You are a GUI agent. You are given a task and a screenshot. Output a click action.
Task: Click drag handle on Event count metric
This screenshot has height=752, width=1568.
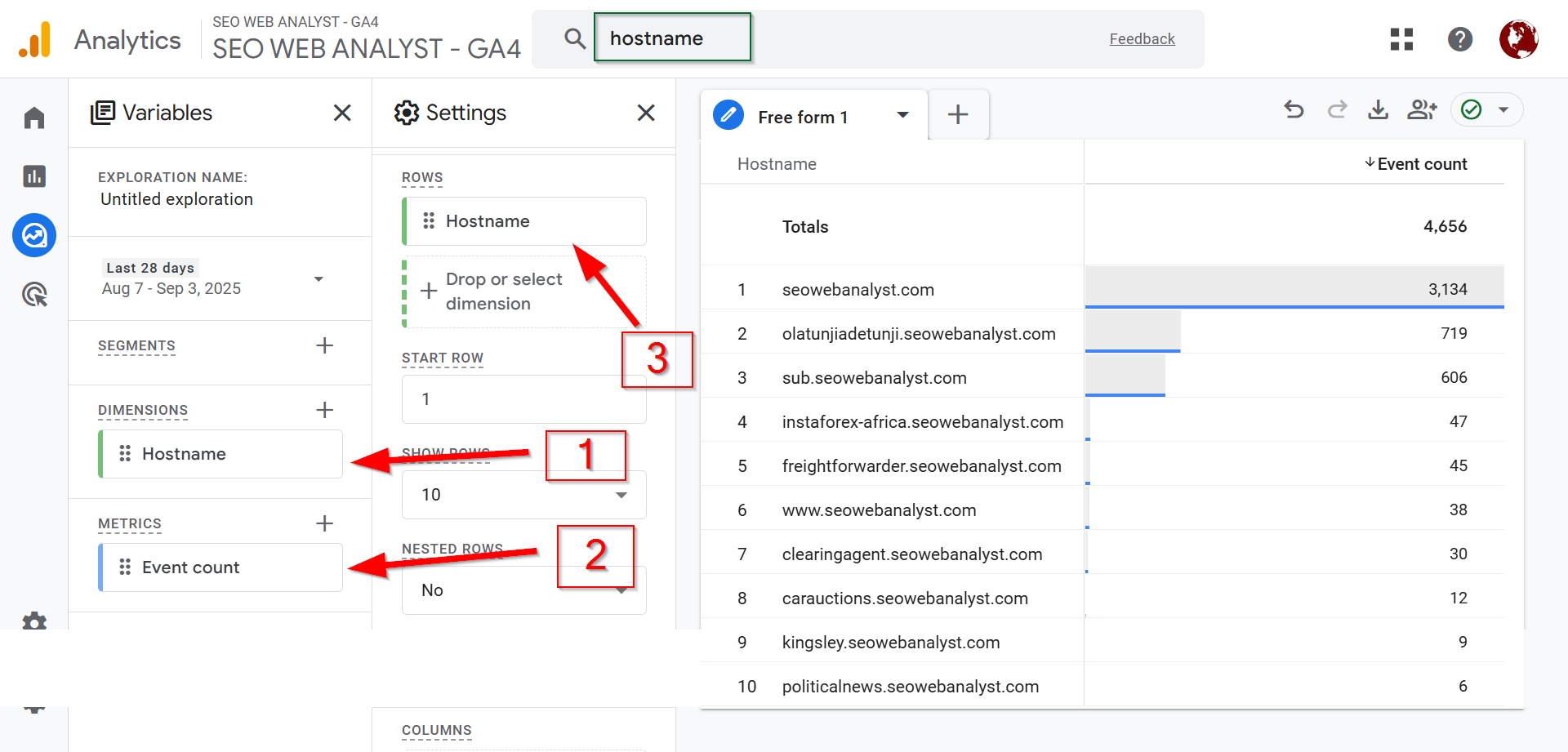[x=125, y=567]
